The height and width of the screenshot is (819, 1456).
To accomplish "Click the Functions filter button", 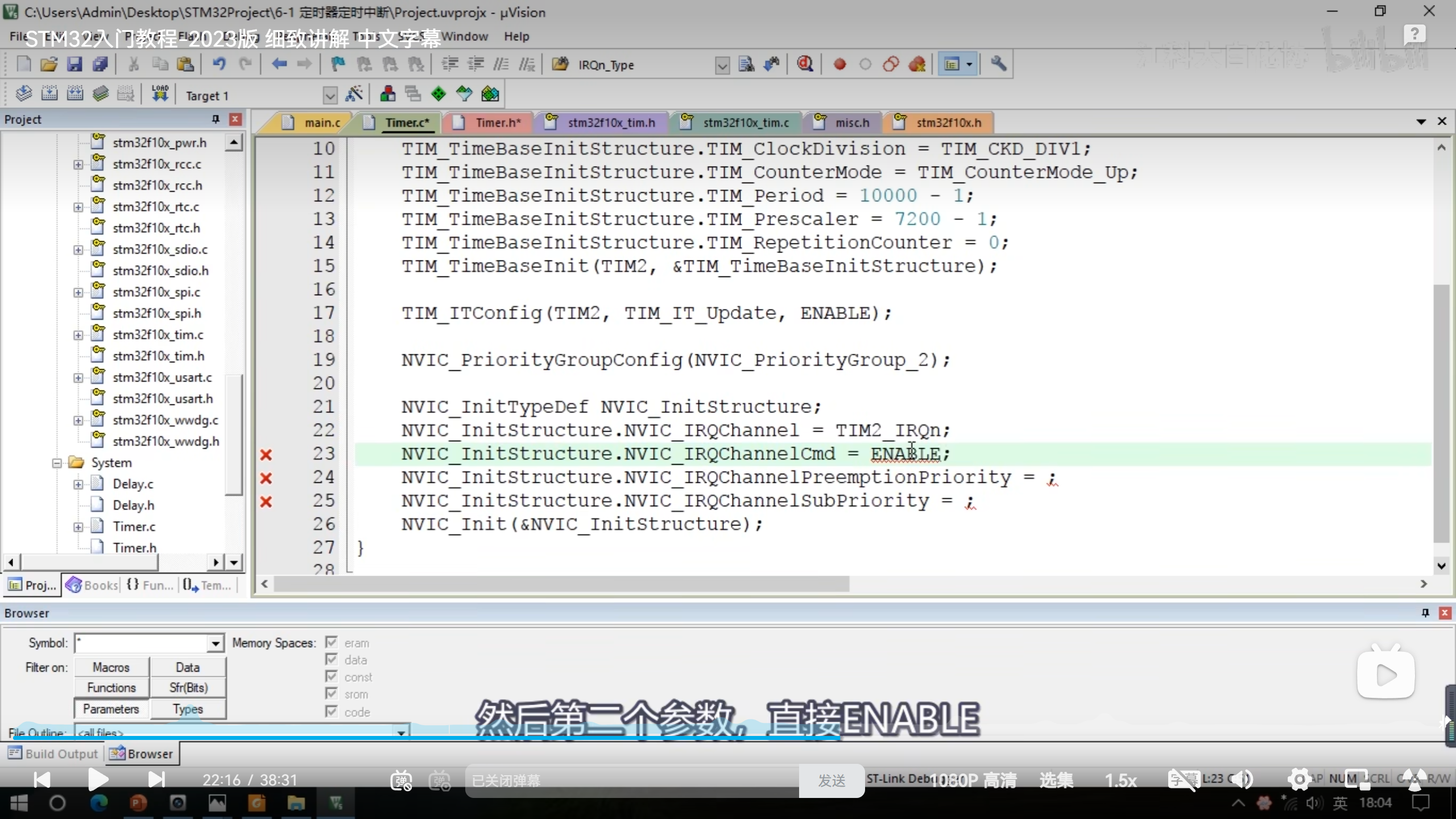I will 111,688.
